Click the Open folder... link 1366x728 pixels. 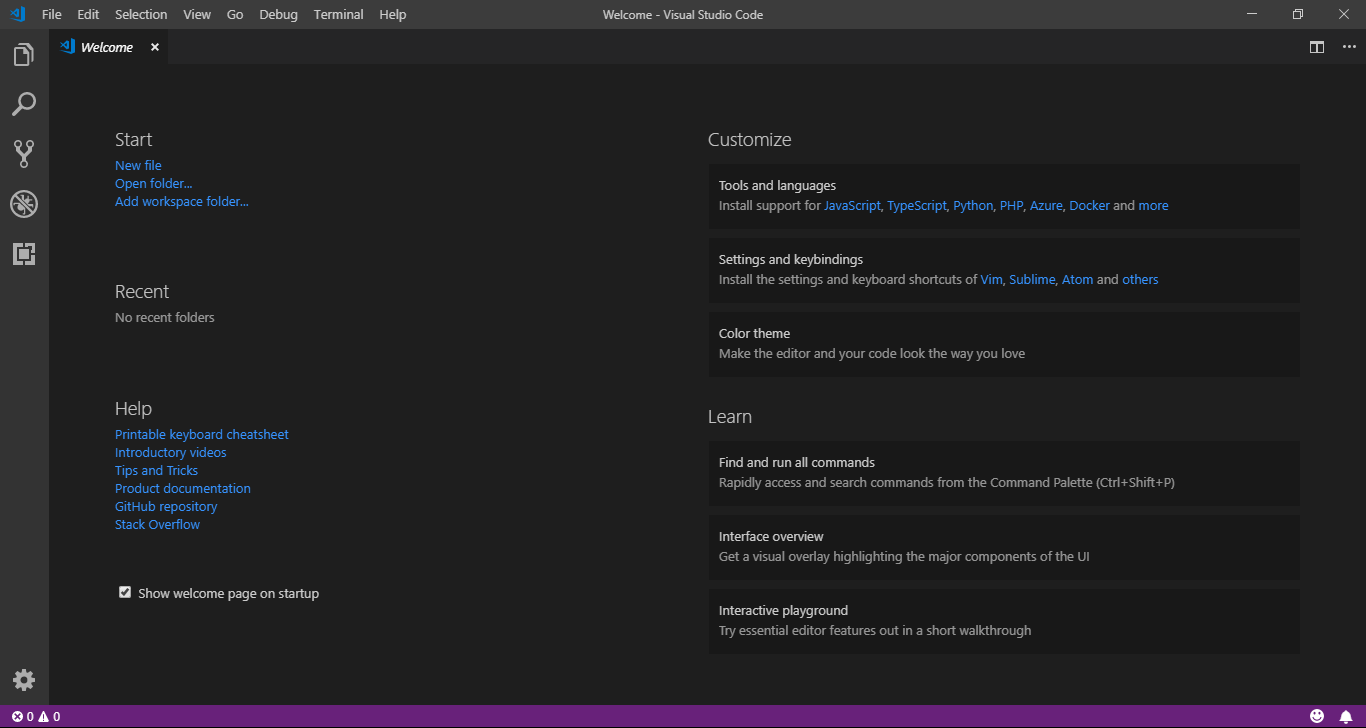pos(153,184)
